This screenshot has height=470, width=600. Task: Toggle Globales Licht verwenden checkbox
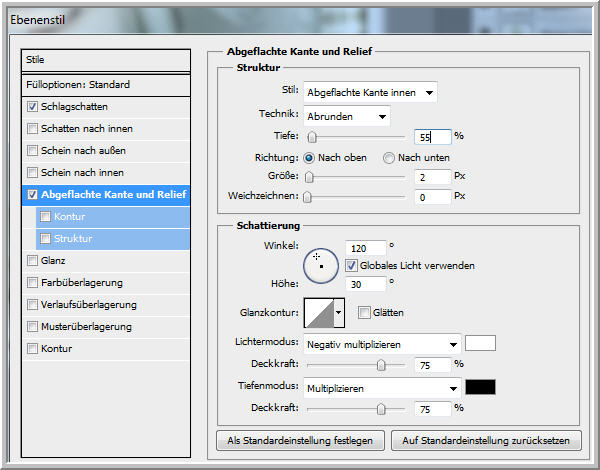click(x=351, y=266)
